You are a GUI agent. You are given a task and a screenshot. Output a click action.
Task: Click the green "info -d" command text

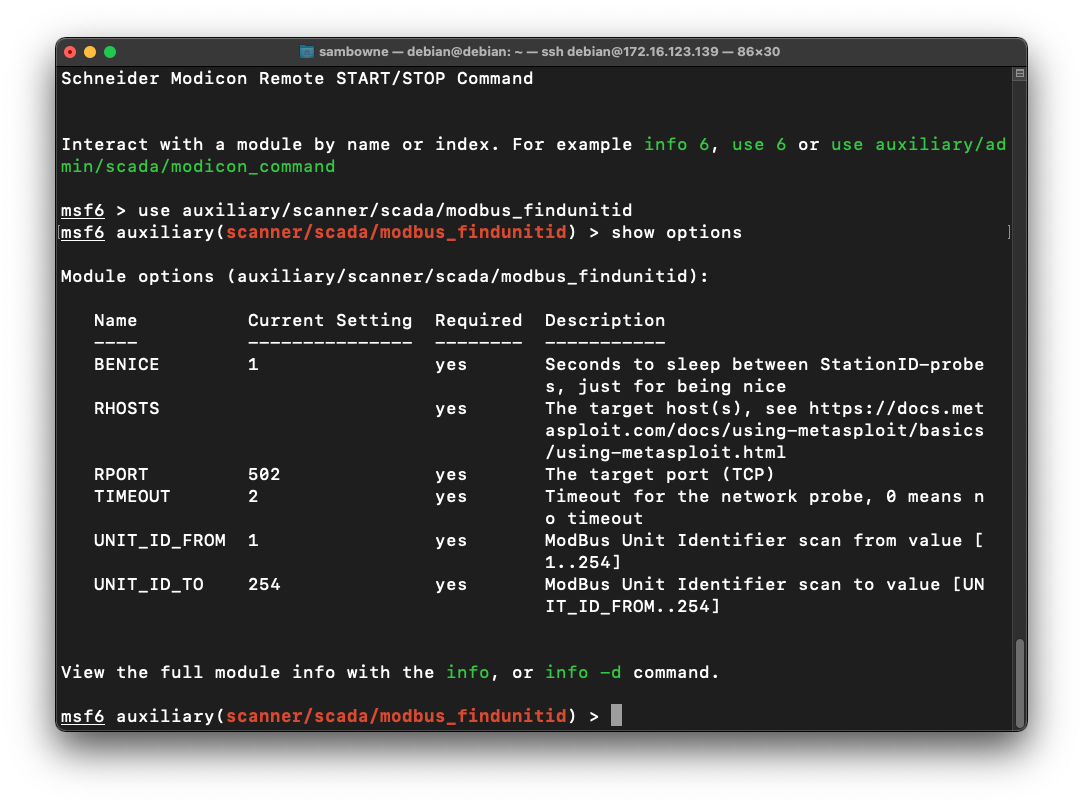pyautogui.click(x=583, y=672)
